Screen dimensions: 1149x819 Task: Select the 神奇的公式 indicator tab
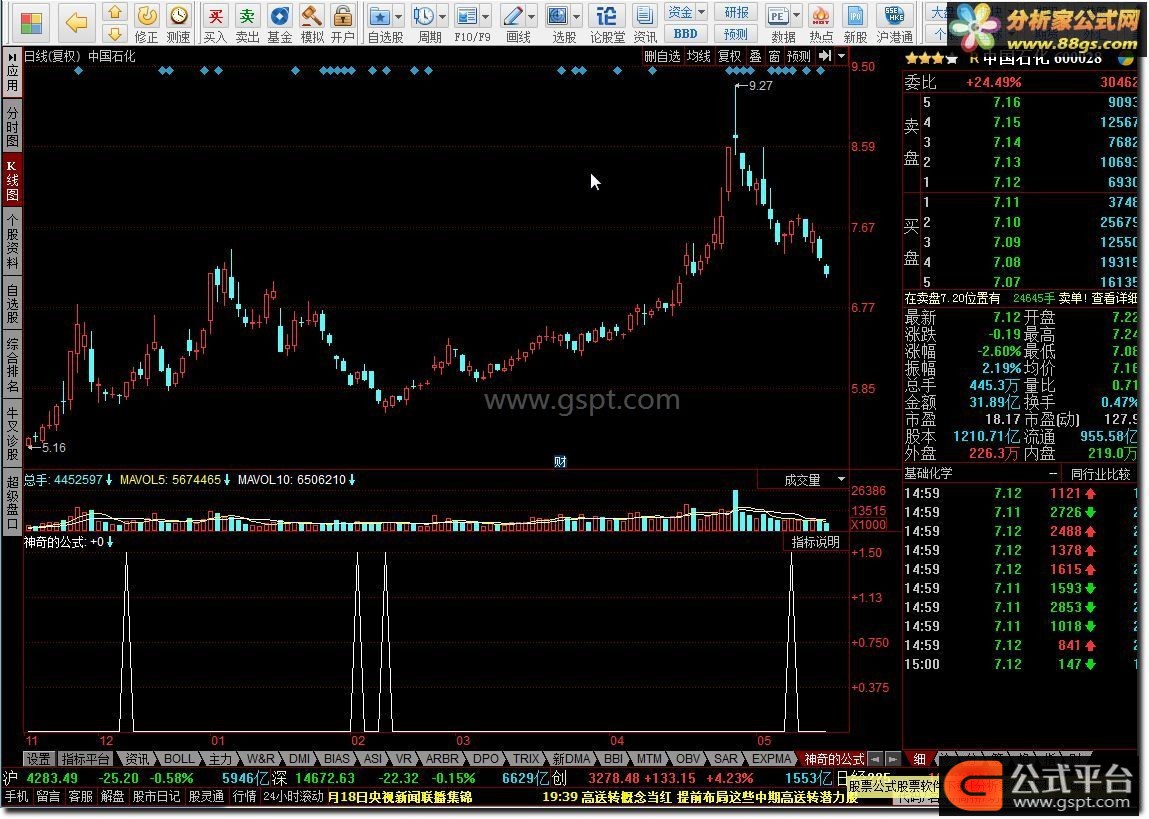[834, 759]
